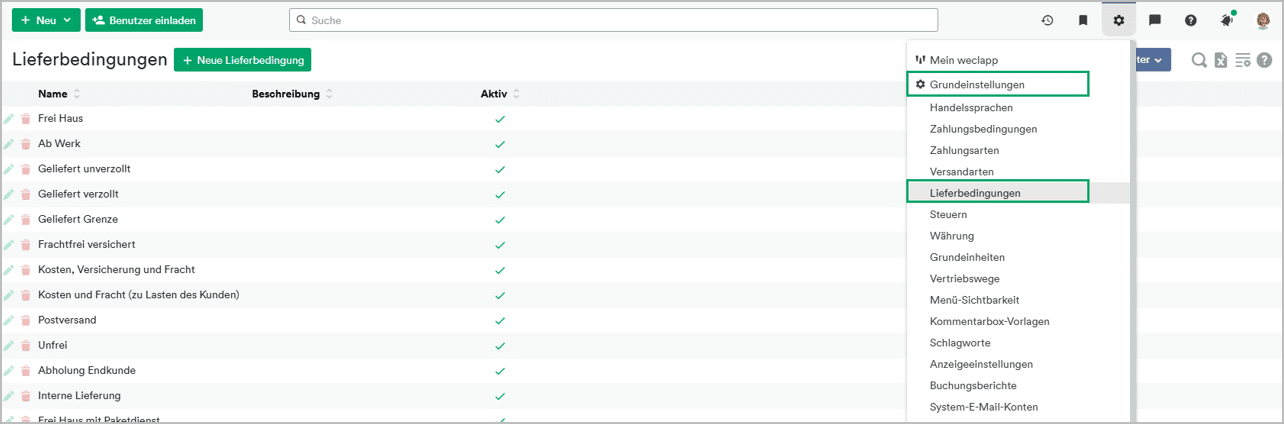Click the magnifier search icon beside Excel export
Image resolution: width=1284 pixels, height=424 pixels.
coord(1199,61)
